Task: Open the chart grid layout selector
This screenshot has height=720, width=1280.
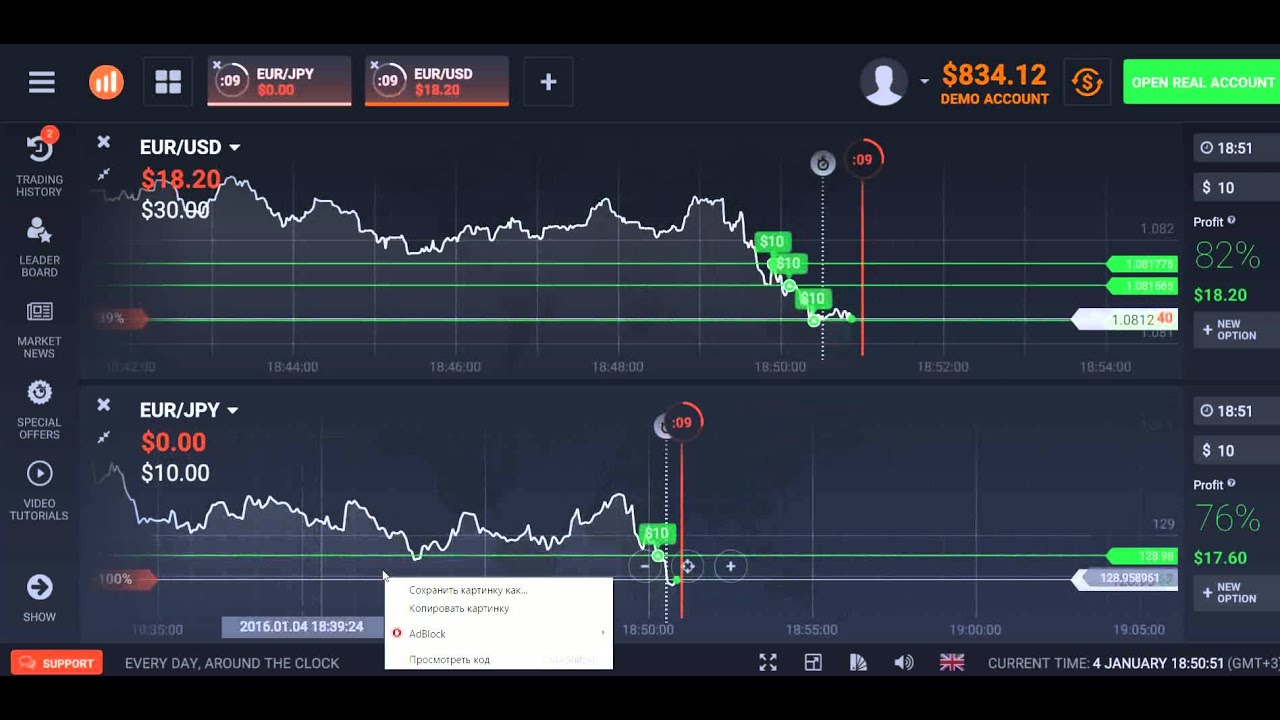Action: [168, 82]
